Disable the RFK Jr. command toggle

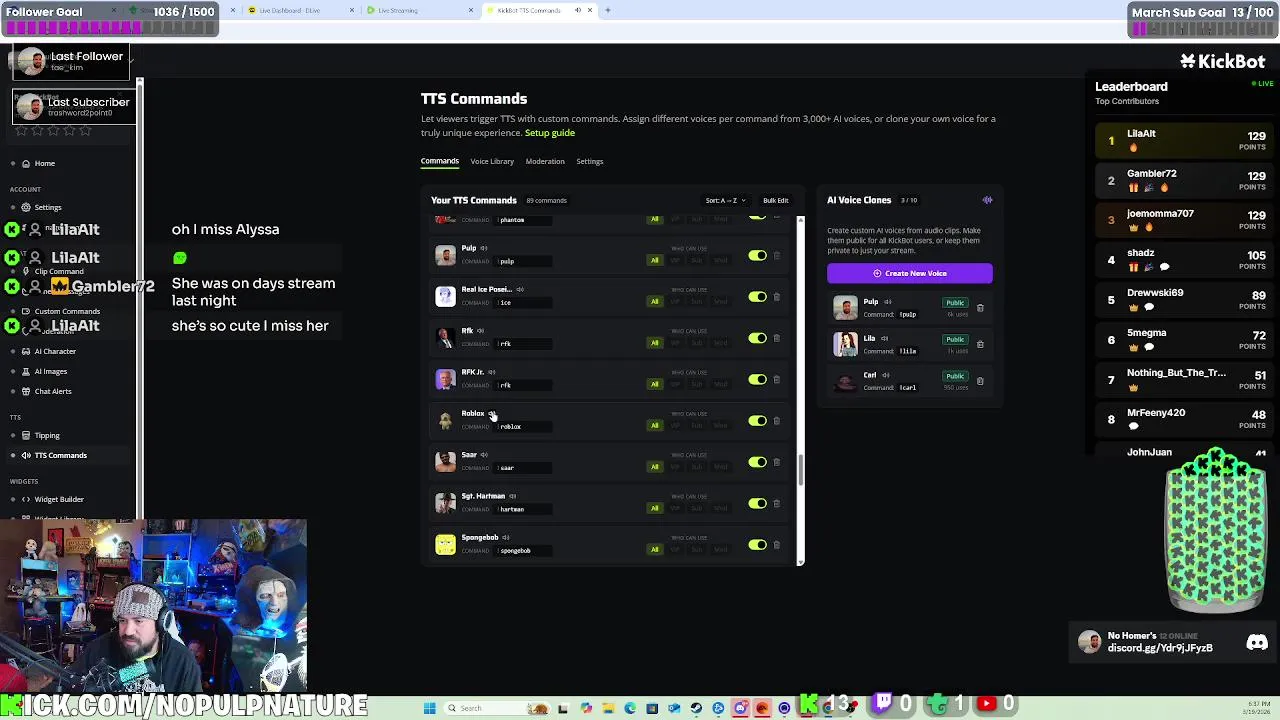point(757,380)
